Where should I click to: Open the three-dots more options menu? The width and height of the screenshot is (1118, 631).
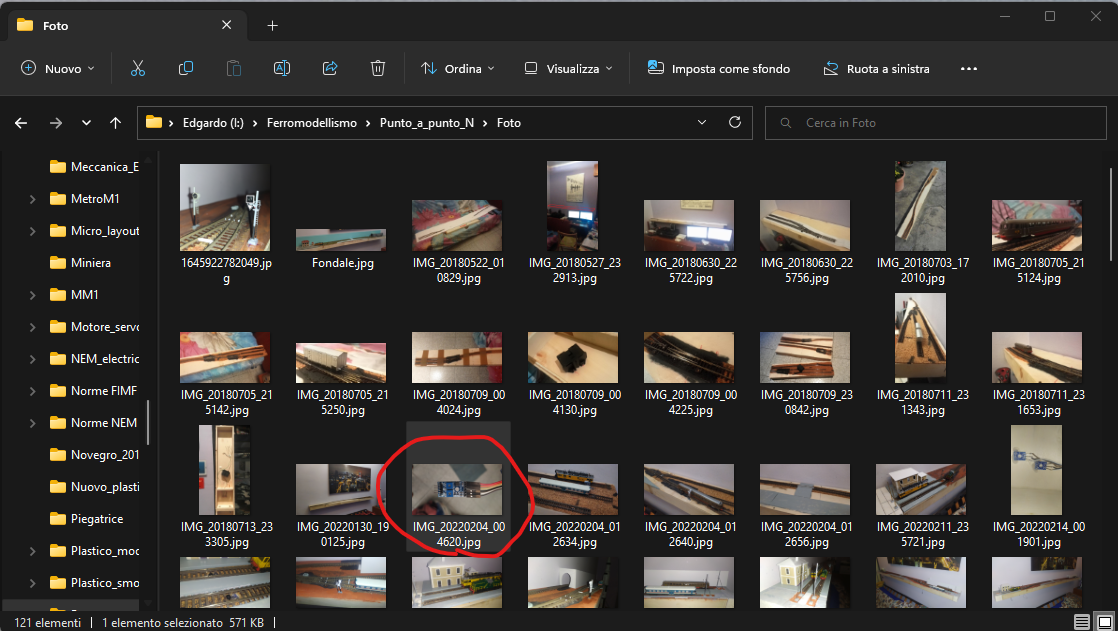pyautogui.click(x=968, y=69)
